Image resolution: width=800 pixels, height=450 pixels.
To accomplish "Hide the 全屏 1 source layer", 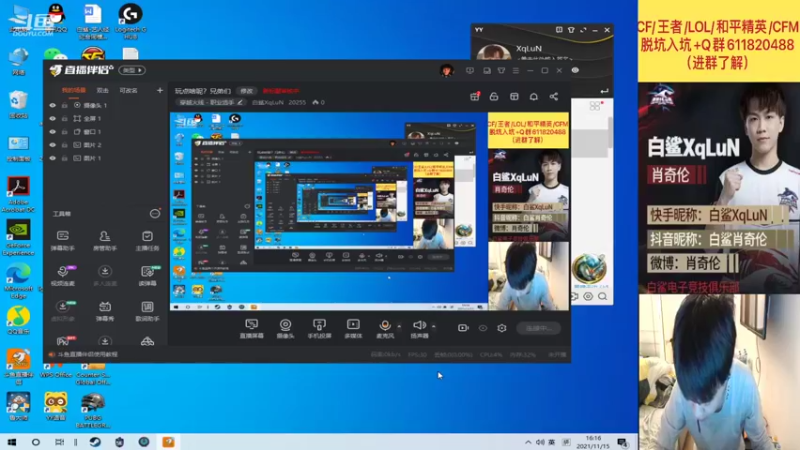I will 53,118.
